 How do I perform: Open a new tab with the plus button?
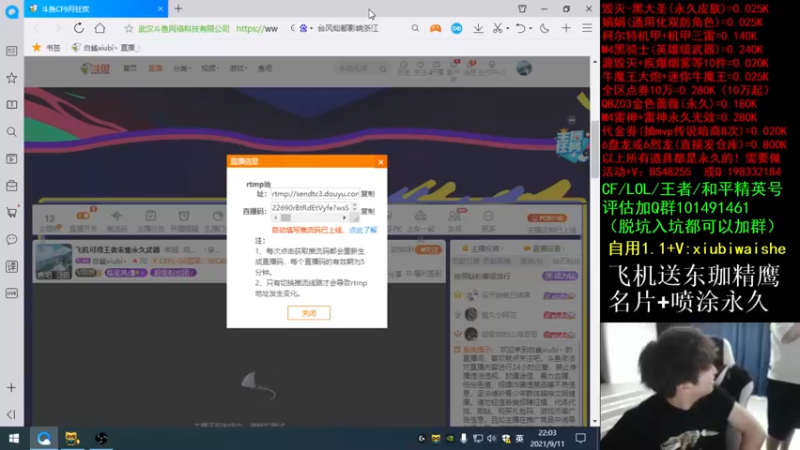(x=178, y=9)
